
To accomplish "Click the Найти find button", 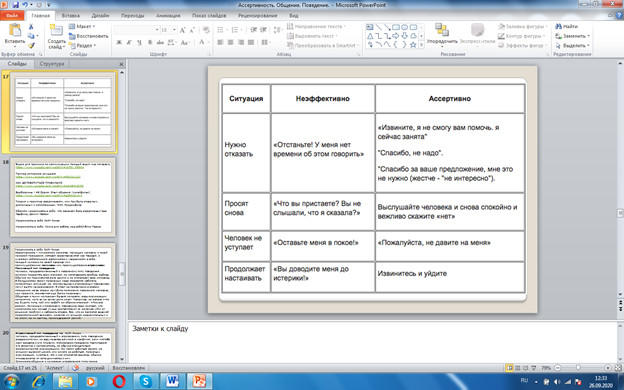I will coord(567,26).
